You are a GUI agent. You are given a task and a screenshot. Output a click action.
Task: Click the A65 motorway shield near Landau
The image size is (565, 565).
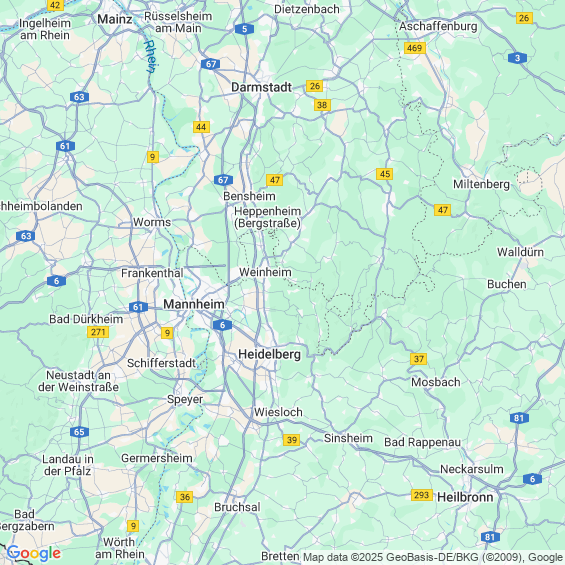click(x=79, y=432)
